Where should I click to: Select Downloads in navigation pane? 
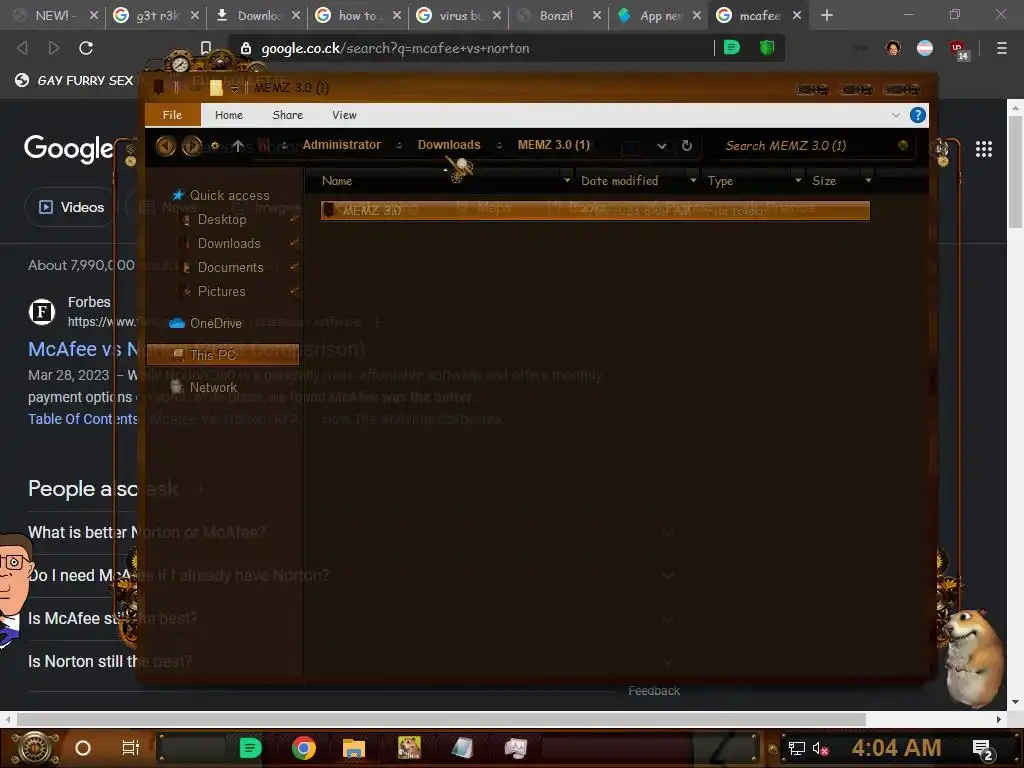click(229, 244)
